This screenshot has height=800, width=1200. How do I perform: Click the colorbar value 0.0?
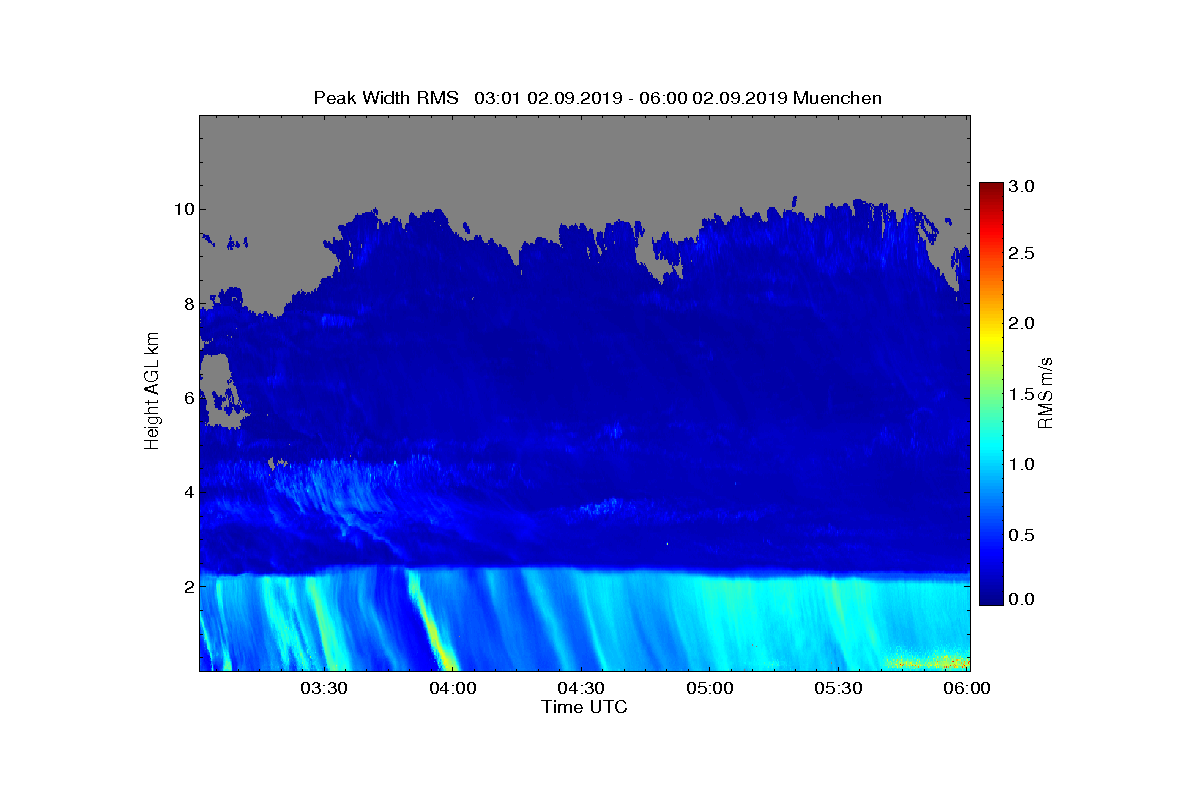click(1021, 599)
